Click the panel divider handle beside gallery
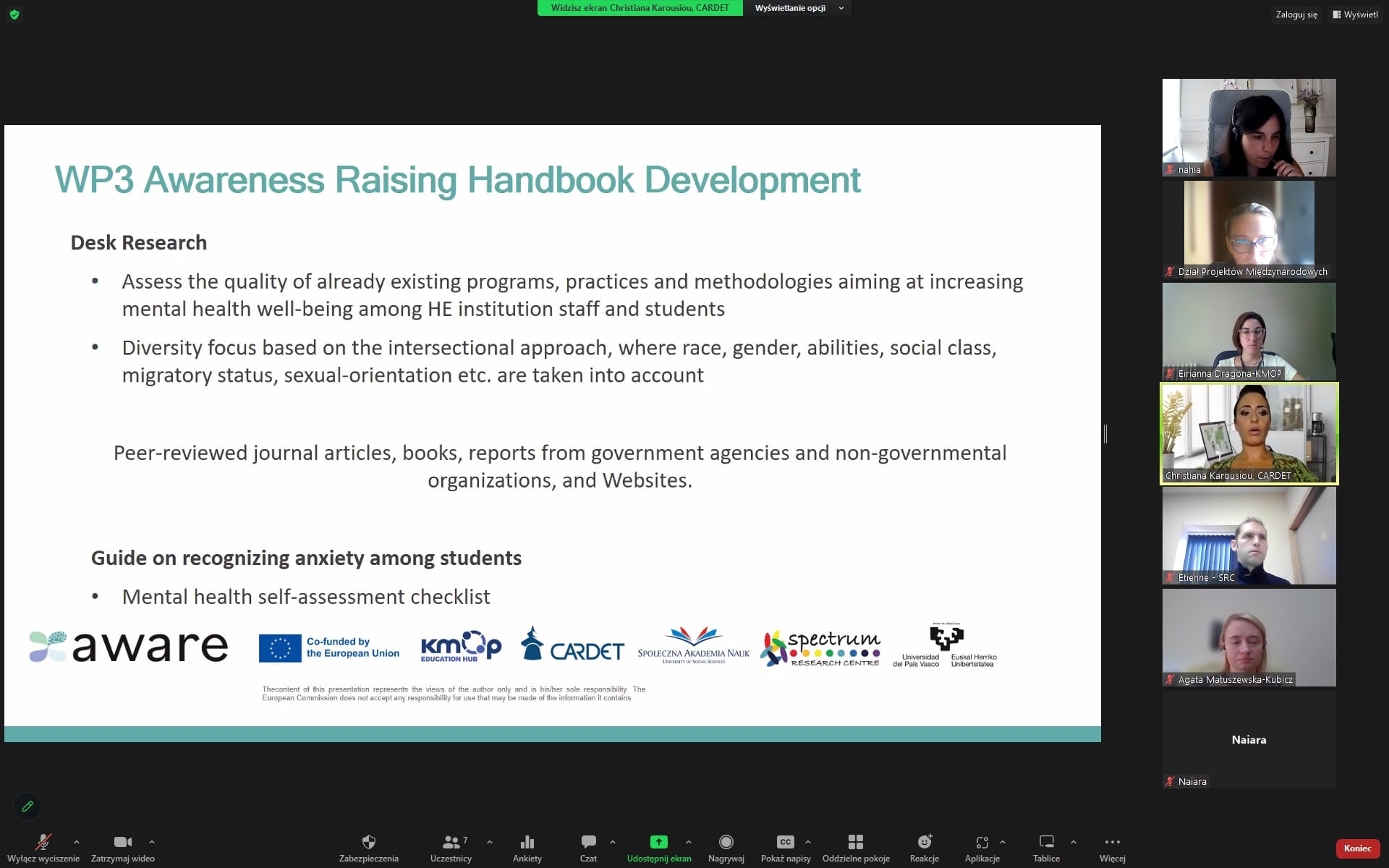The height and width of the screenshot is (868, 1389). click(x=1105, y=434)
